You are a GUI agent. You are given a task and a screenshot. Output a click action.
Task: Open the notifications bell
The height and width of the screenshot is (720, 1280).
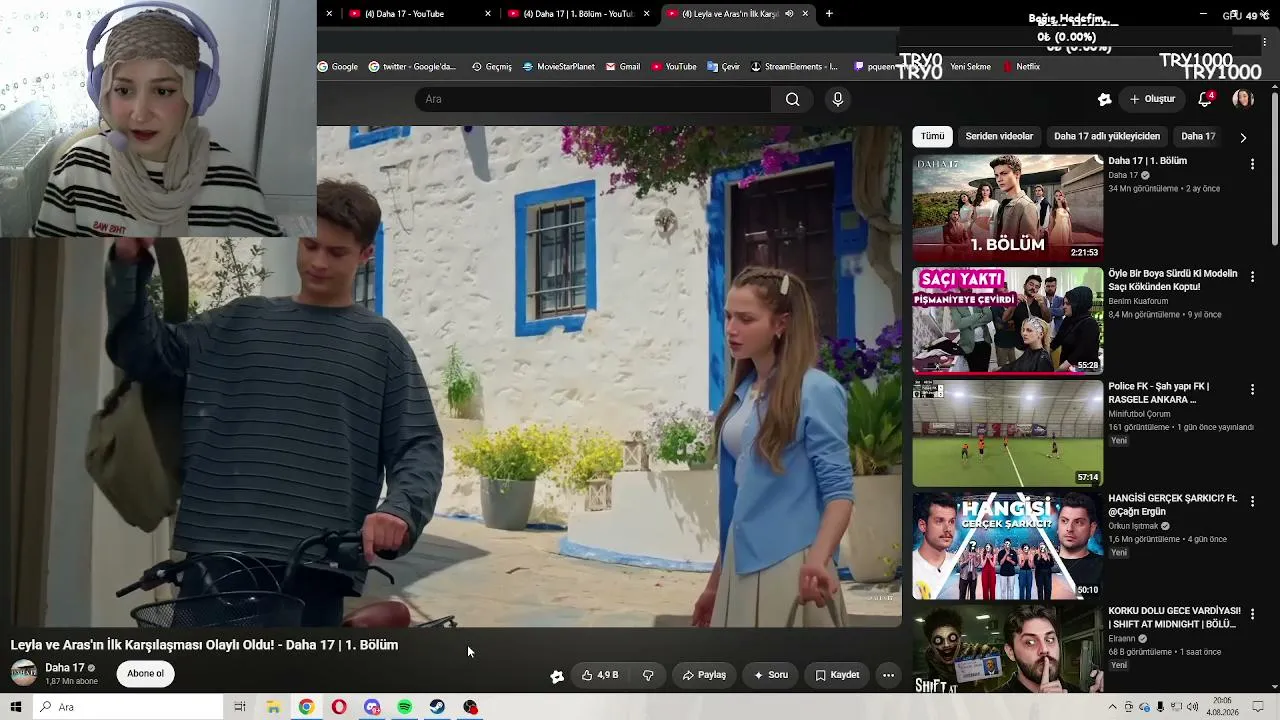[1205, 99]
